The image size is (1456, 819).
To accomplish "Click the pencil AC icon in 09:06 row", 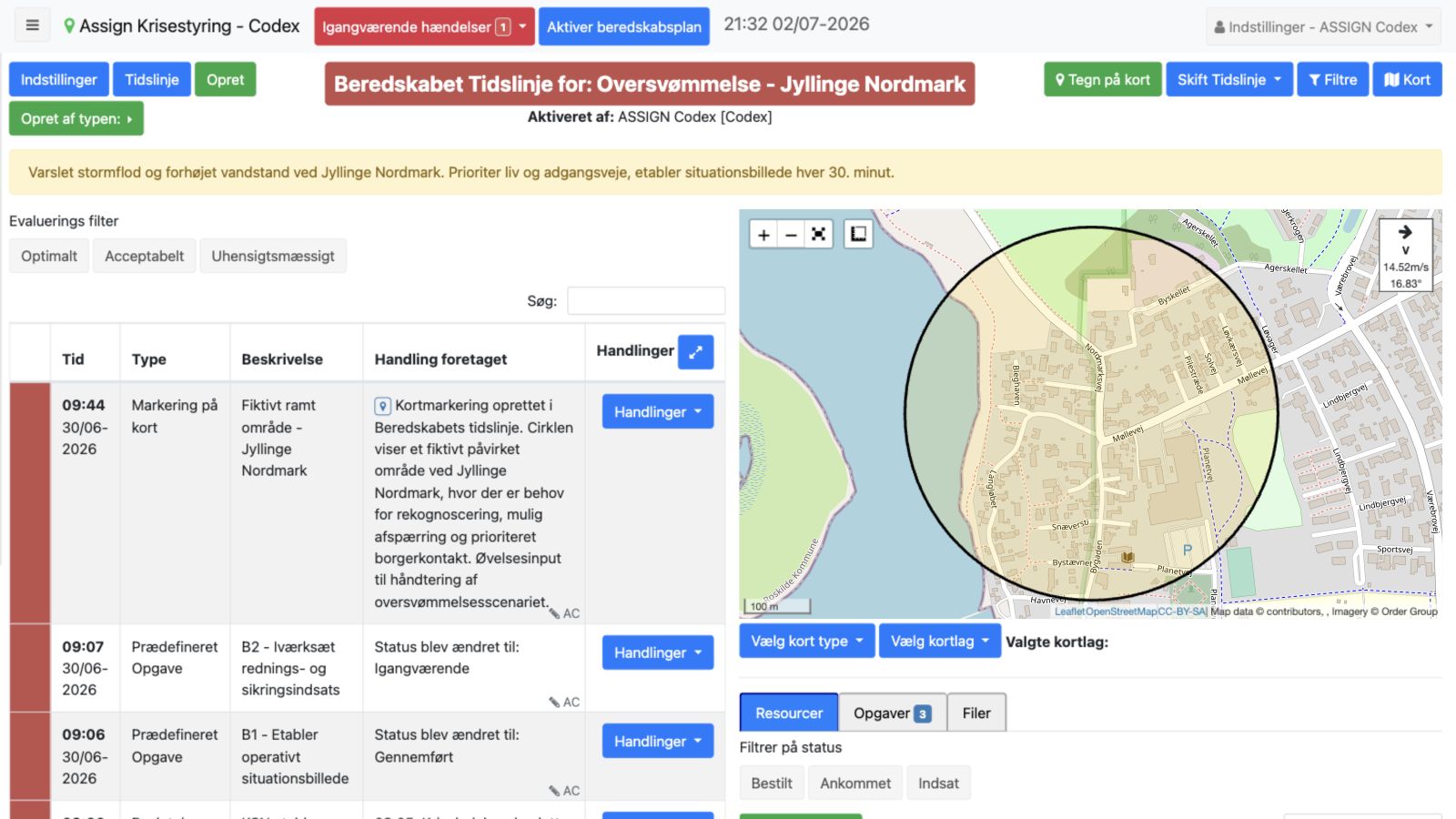I will 564,791.
